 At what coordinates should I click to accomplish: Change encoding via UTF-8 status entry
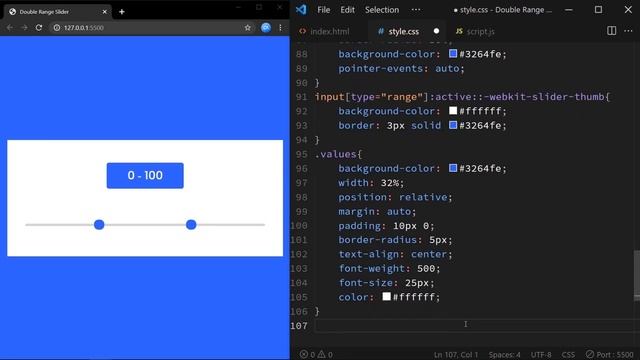coord(541,354)
